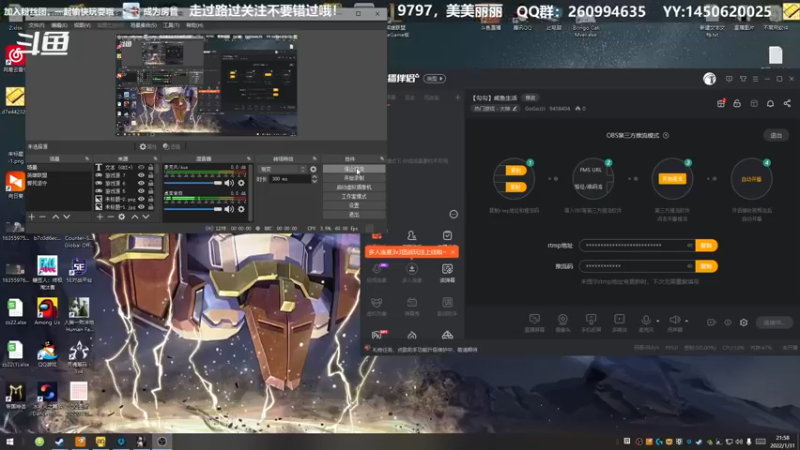800x450 pixels.
Task: Expand speaker options arrow in Douyu toolbar
Action: [687, 321]
